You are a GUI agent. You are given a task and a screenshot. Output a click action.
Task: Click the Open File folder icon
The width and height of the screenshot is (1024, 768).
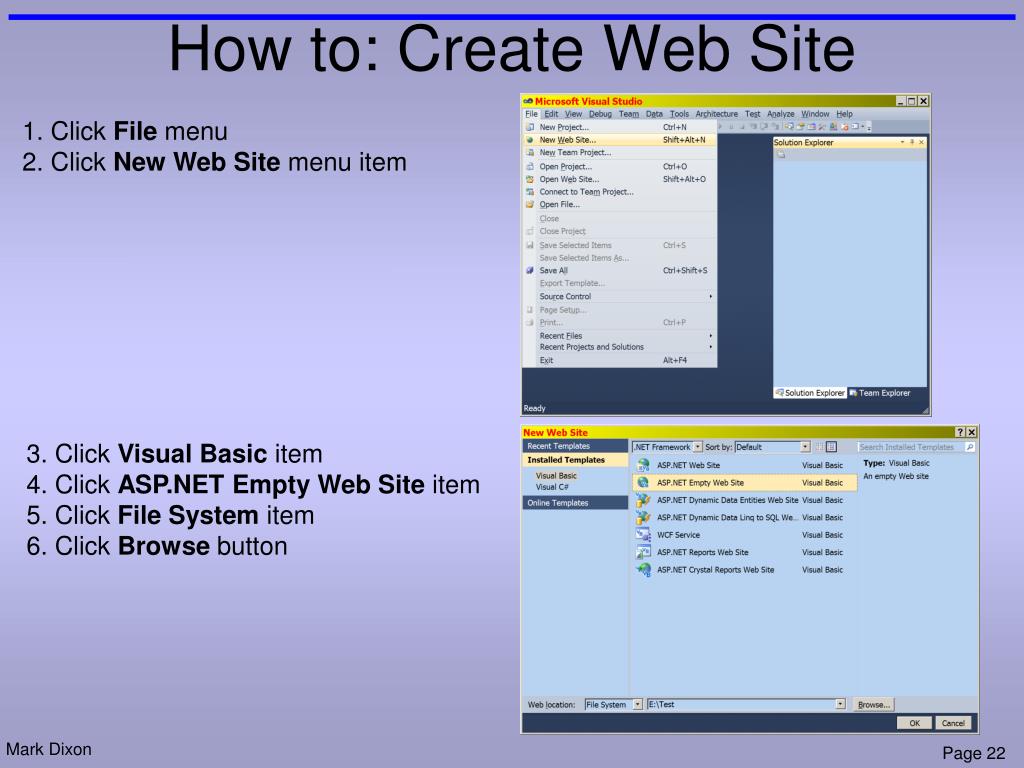point(530,204)
